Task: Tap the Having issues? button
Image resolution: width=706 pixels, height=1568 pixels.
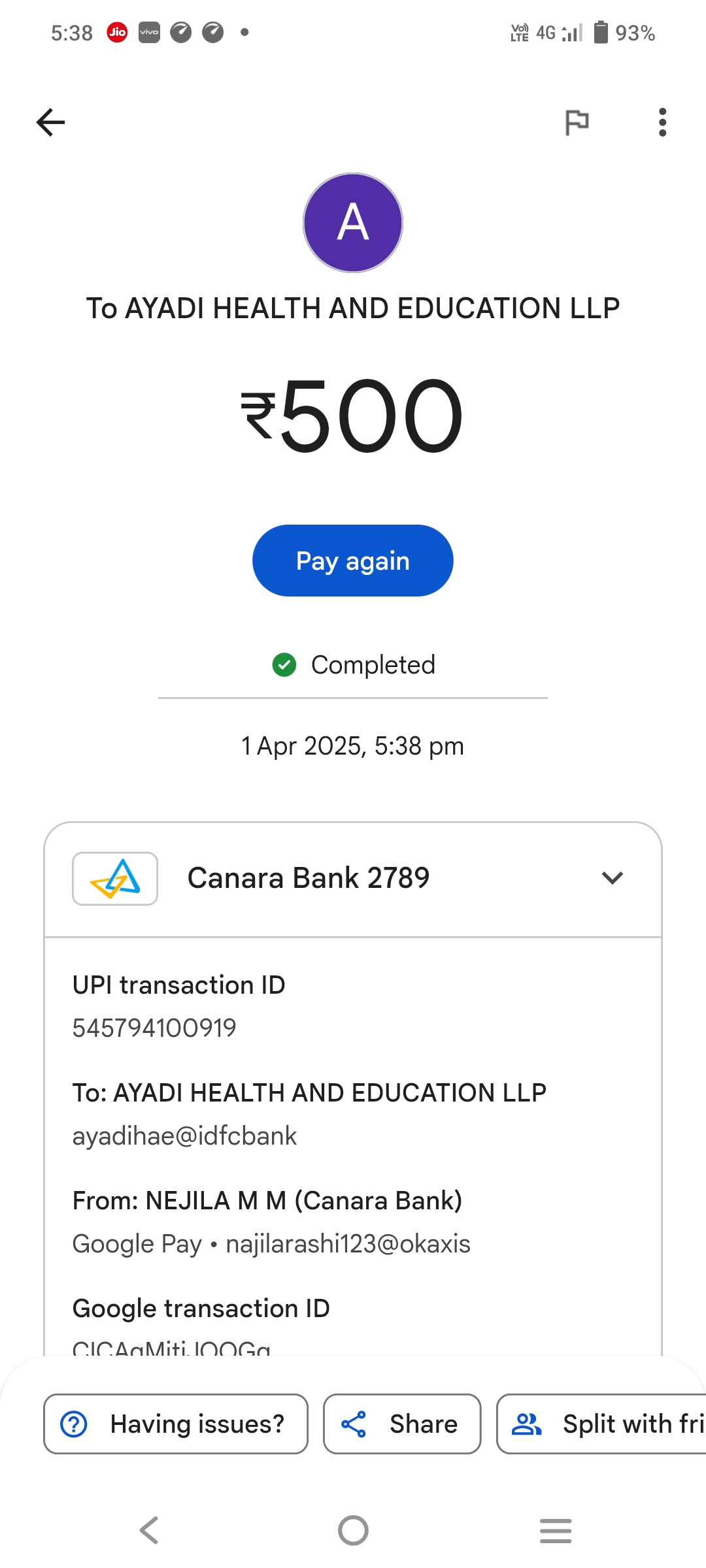Action: (x=176, y=1424)
